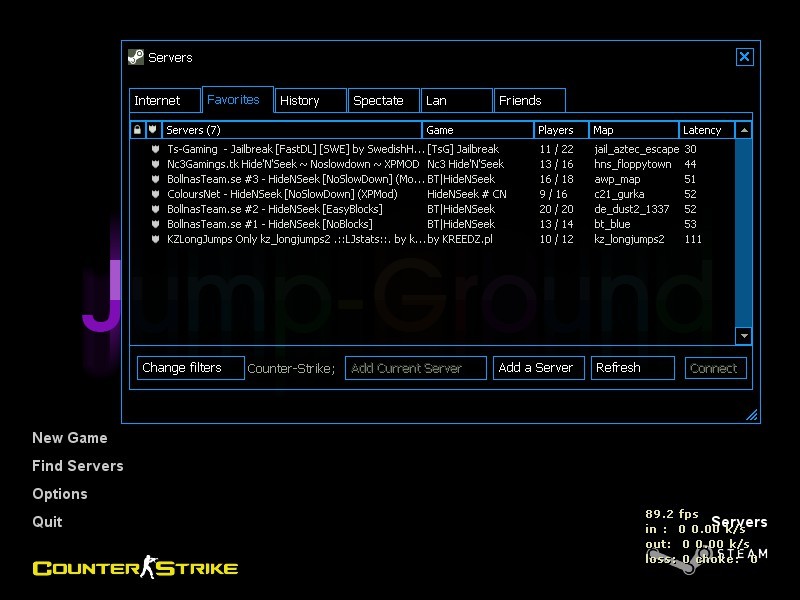
Task: Click Options in the main menu
Action: point(60,494)
